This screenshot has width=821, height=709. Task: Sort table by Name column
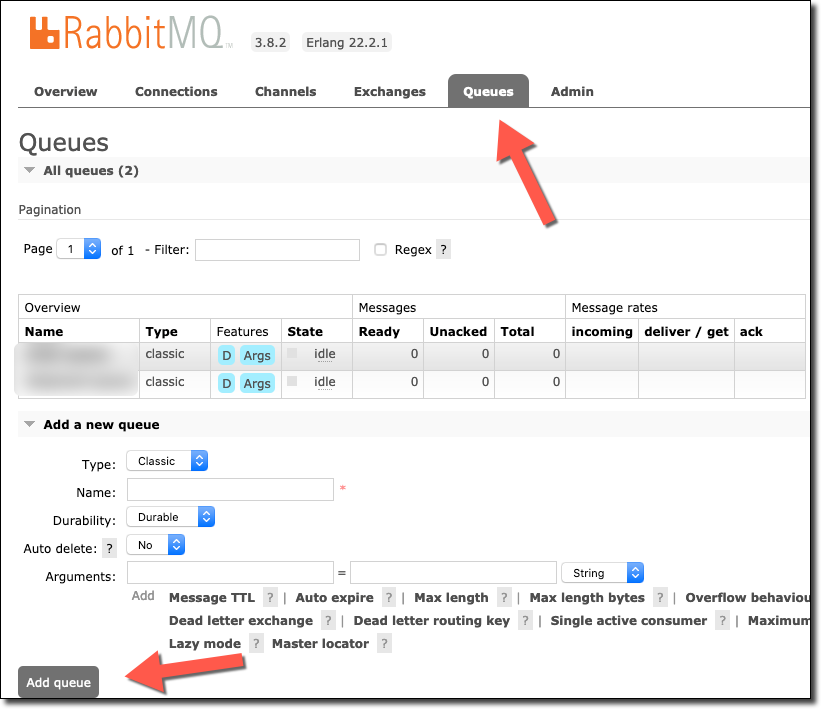[44, 331]
